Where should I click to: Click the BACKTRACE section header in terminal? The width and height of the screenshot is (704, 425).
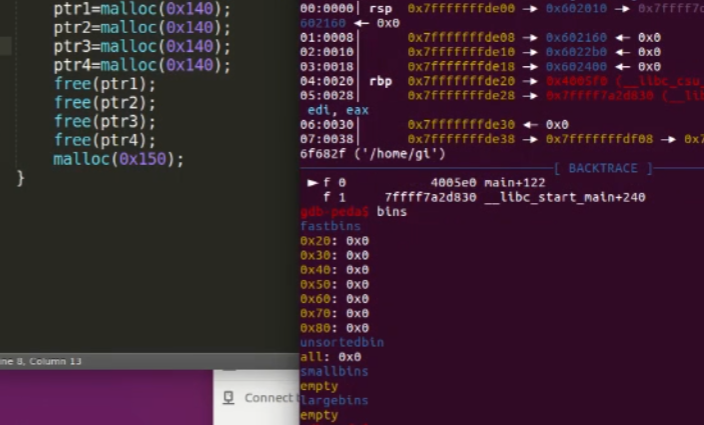(x=602, y=168)
